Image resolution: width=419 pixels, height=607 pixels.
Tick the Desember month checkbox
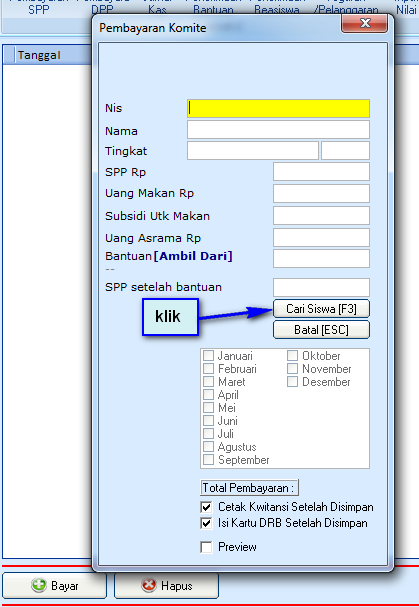pos(292,382)
